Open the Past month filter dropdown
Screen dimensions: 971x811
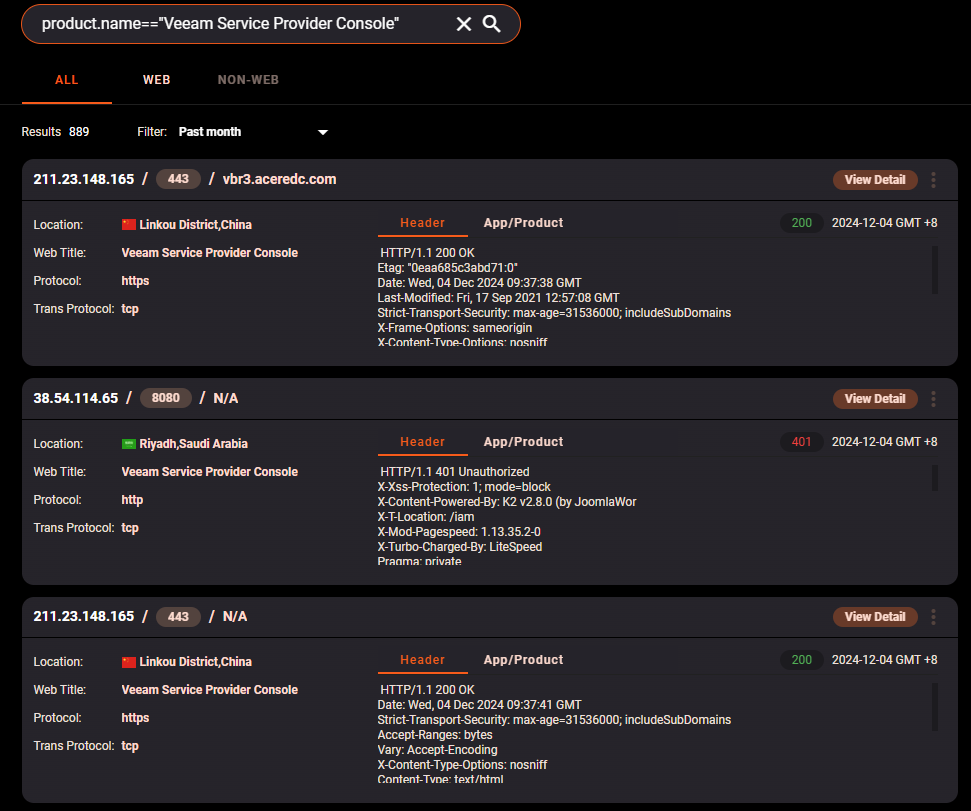click(x=210, y=131)
